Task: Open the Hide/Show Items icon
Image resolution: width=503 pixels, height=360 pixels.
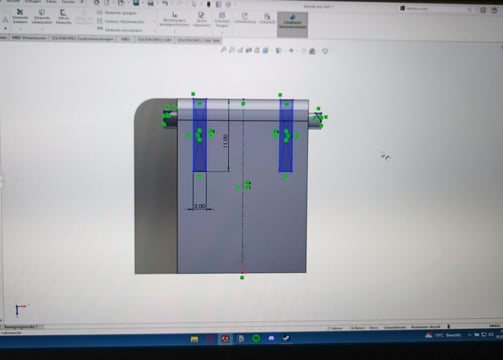Action: [291, 51]
